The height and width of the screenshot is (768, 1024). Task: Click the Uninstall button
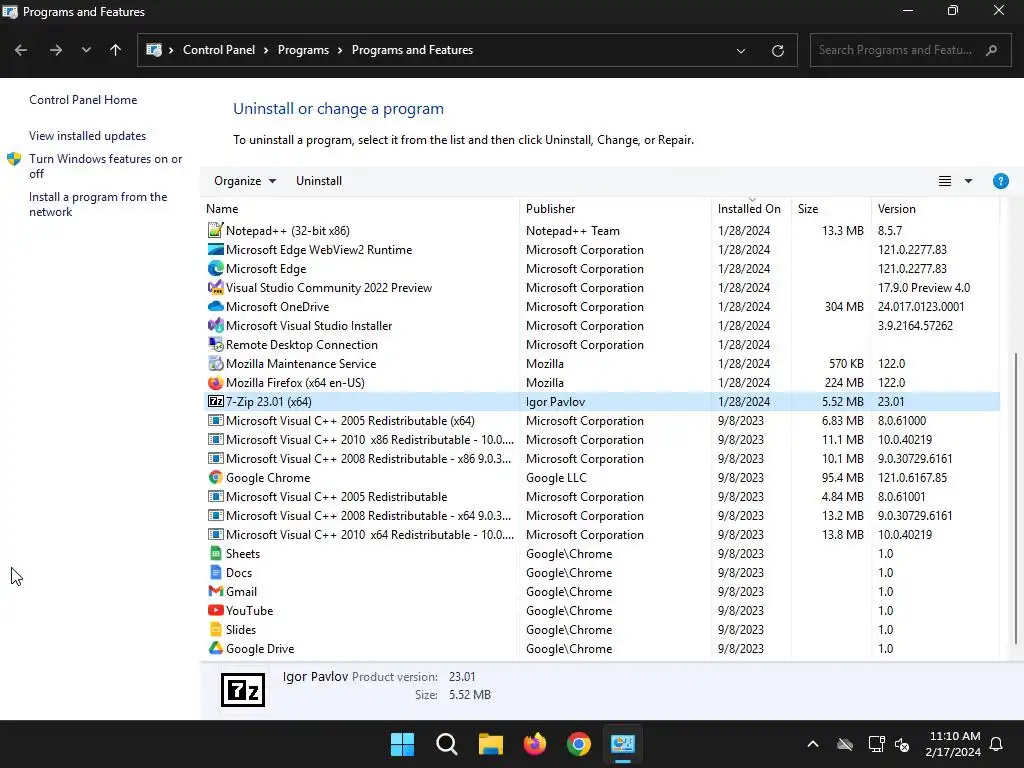[x=319, y=181]
